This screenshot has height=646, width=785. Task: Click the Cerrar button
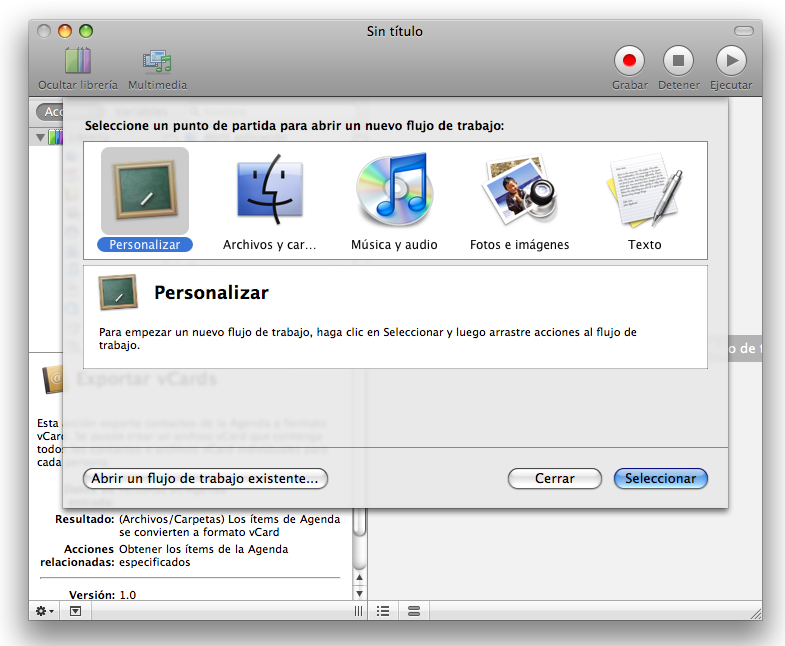[x=555, y=478]
